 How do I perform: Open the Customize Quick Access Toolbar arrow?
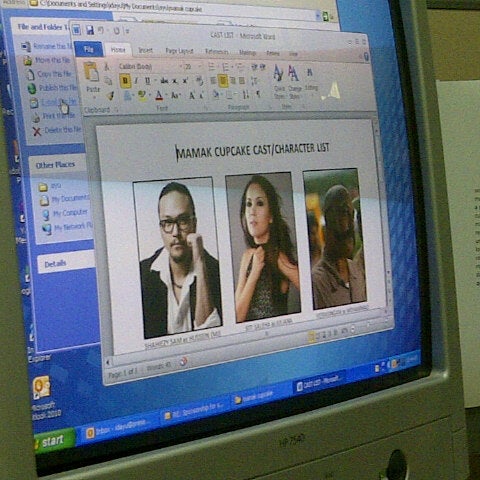pos(127,31)
